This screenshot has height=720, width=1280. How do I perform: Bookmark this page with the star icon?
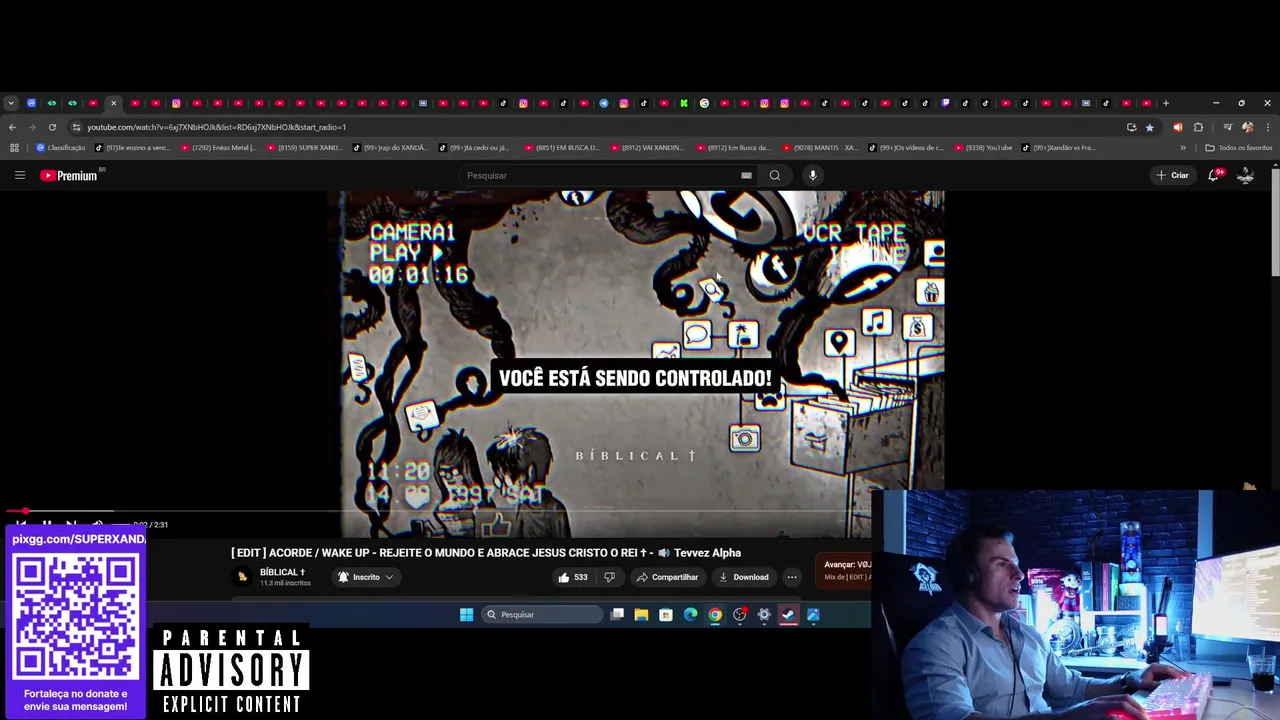1149,127
